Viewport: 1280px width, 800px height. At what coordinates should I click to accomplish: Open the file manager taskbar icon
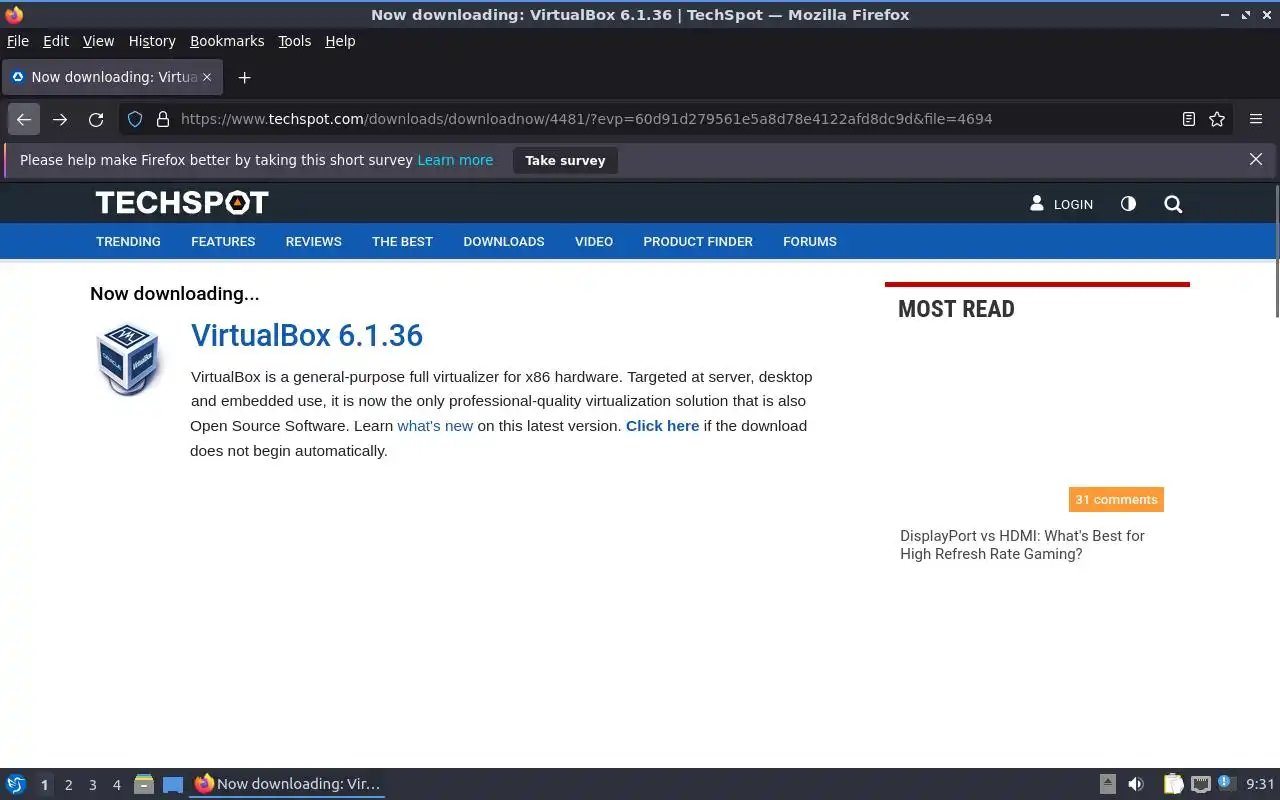[144, 784]
